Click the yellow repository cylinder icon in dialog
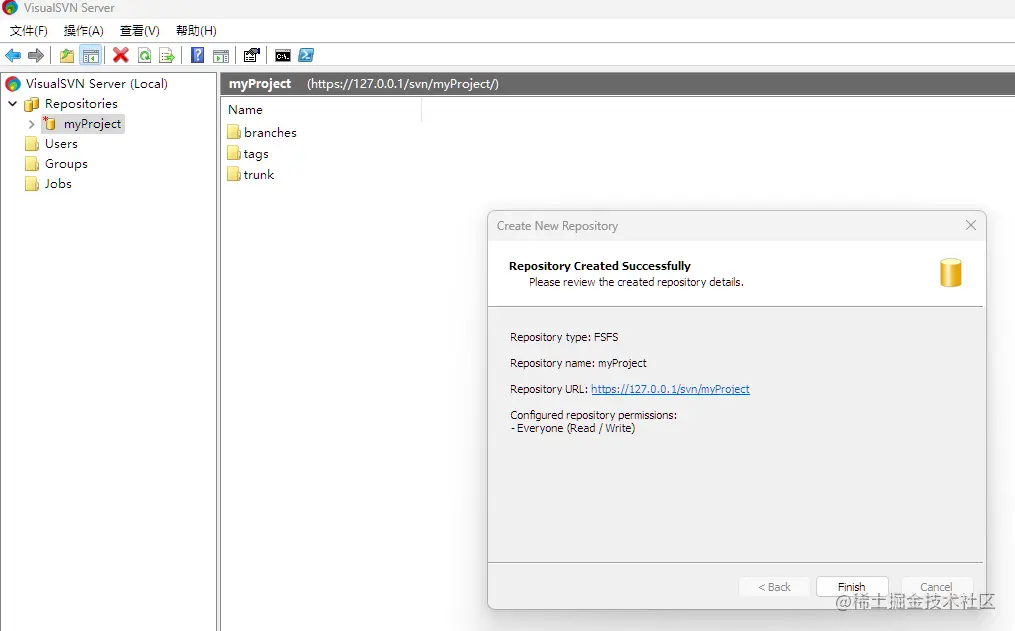 pyautogui.click(x=950, y=272)
